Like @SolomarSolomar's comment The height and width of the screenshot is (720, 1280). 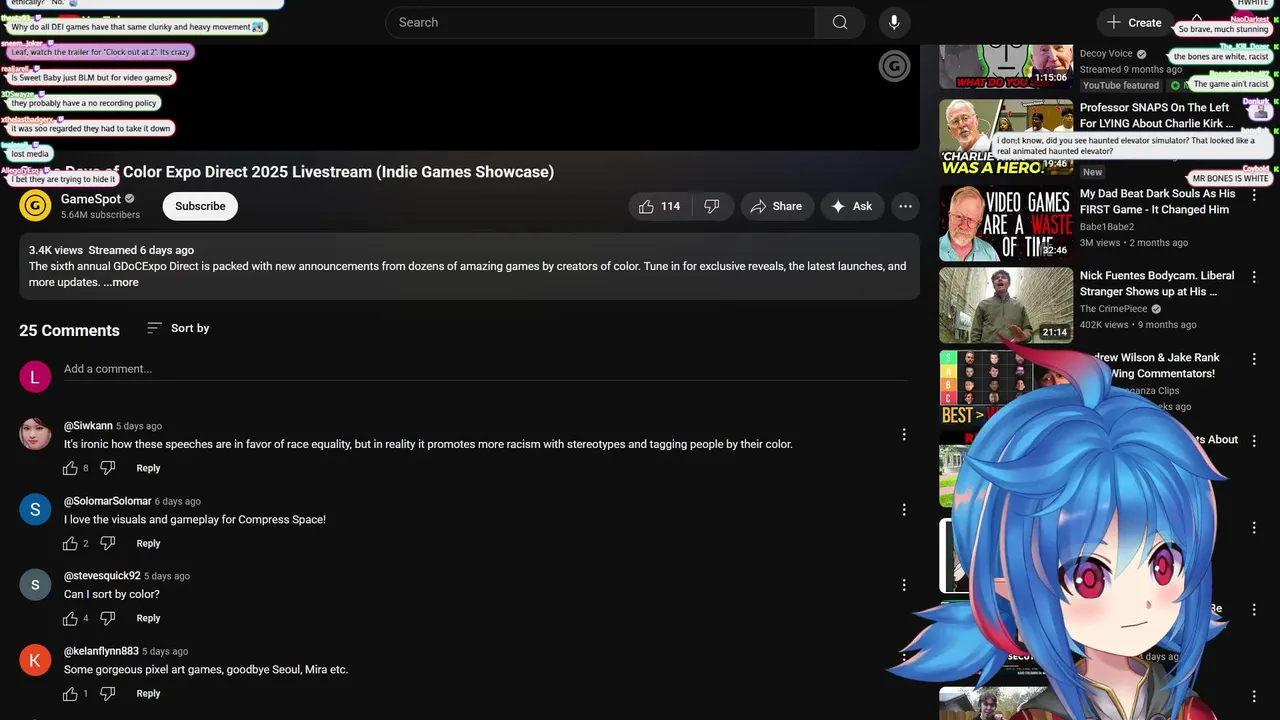(70, 543)
